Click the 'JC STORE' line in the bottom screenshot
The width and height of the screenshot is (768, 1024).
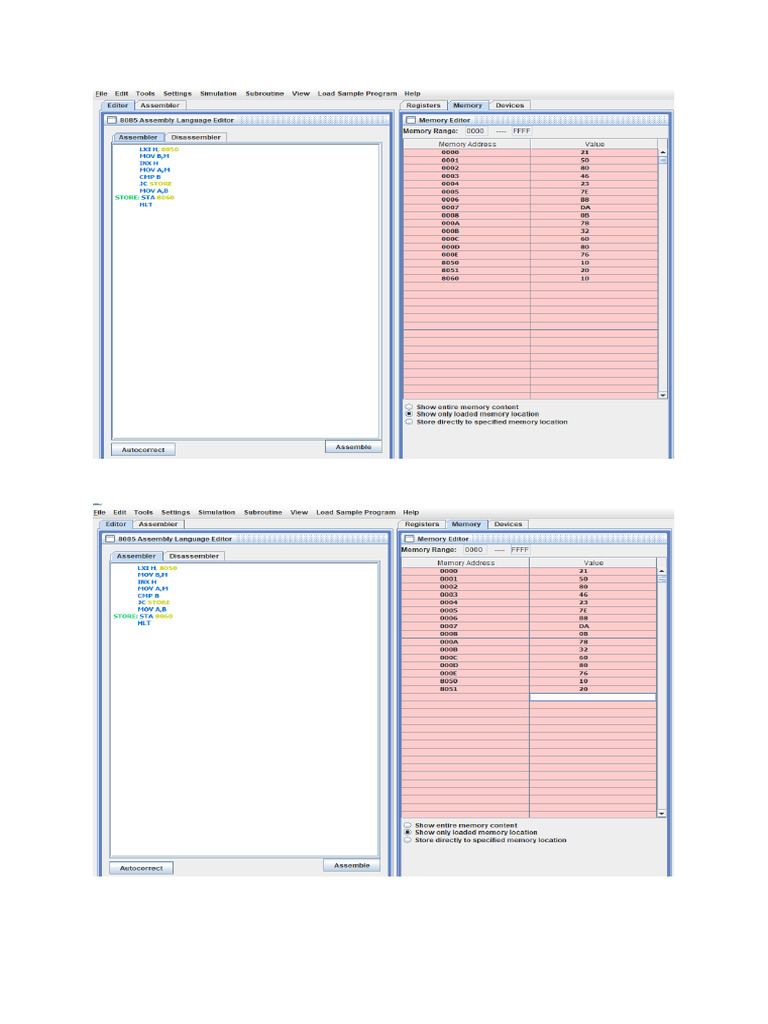click(x=154, y=602)
